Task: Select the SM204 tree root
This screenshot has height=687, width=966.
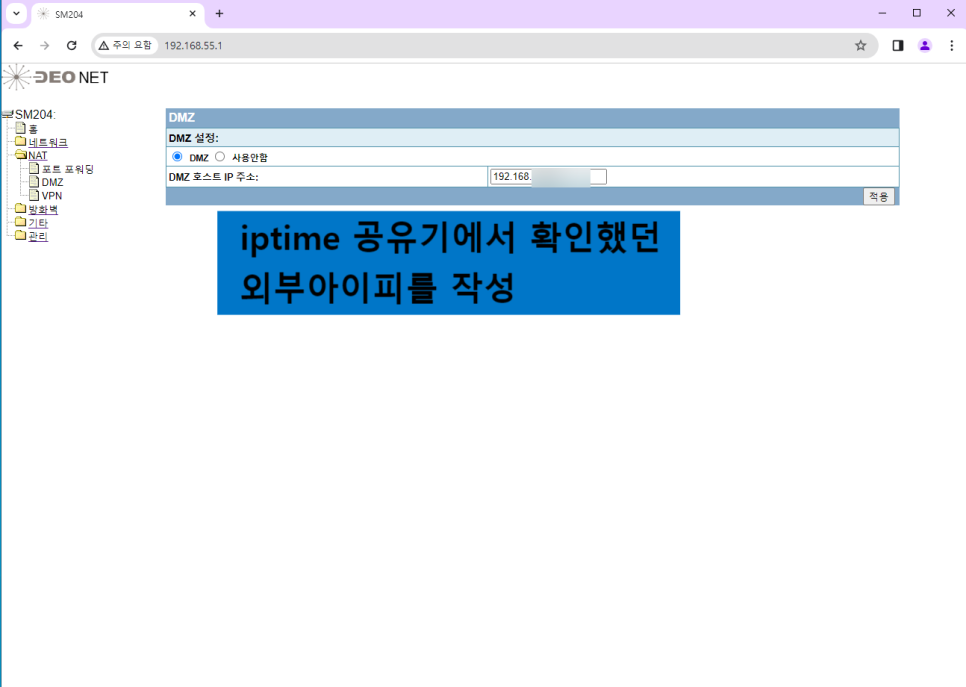Action: click(x=35, y=115)
